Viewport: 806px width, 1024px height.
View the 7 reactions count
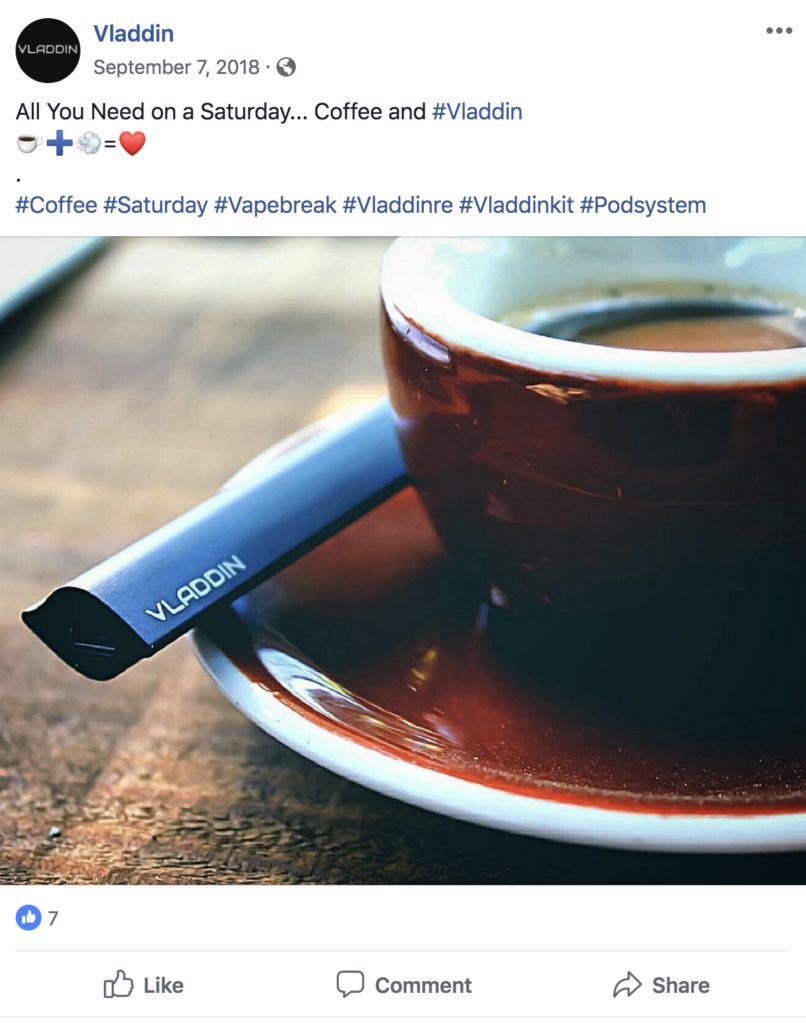point(53,918)
